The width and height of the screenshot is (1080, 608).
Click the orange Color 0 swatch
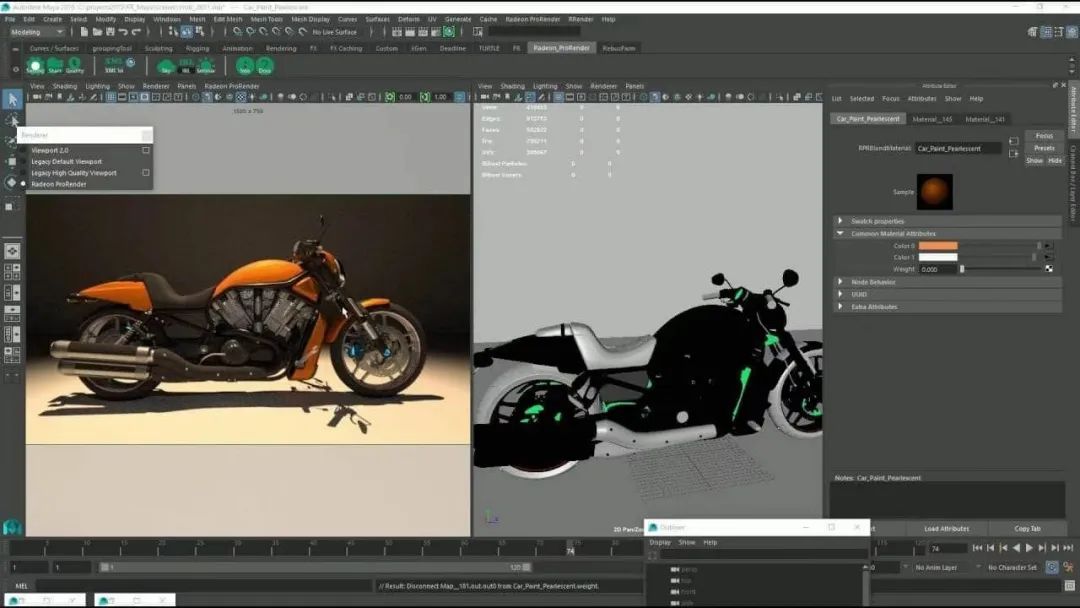[938, 246]
